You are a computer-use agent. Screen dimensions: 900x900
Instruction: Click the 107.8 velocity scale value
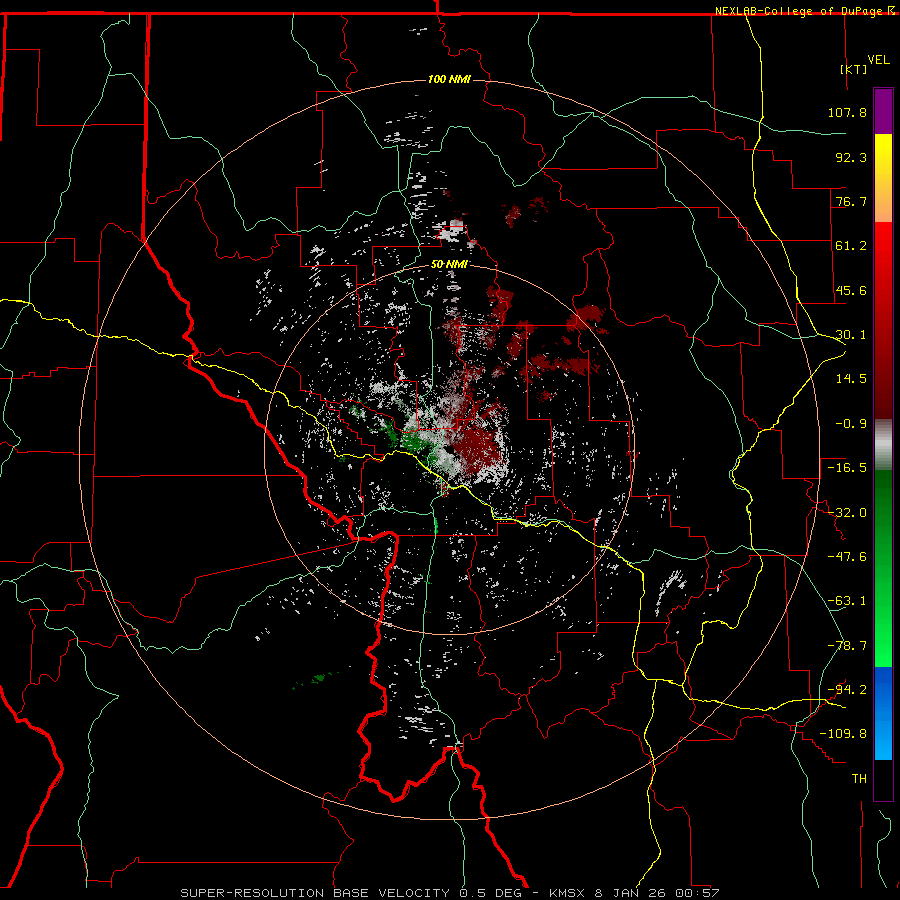[847, 112]
